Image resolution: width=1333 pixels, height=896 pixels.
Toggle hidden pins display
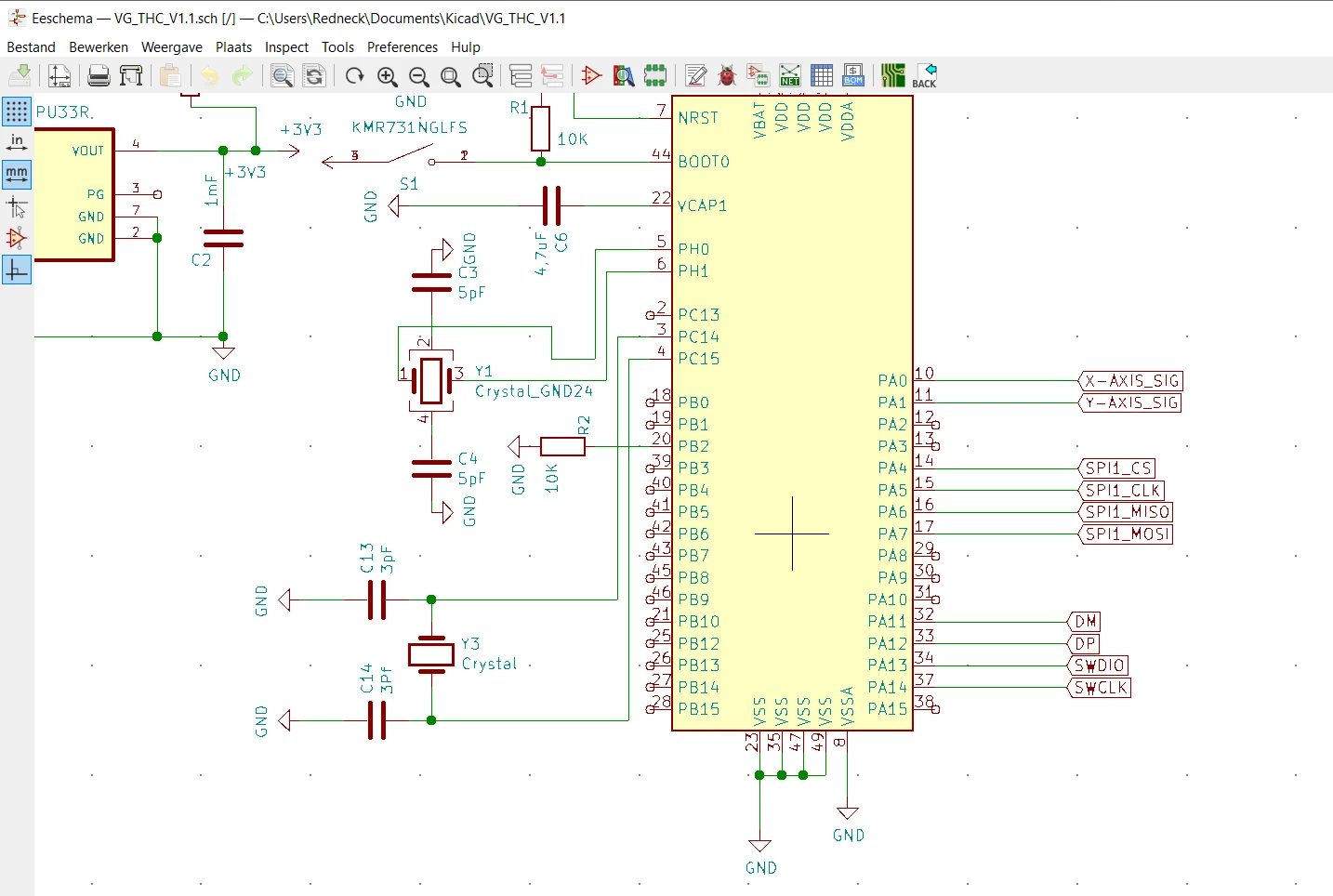tap(17, 238)
